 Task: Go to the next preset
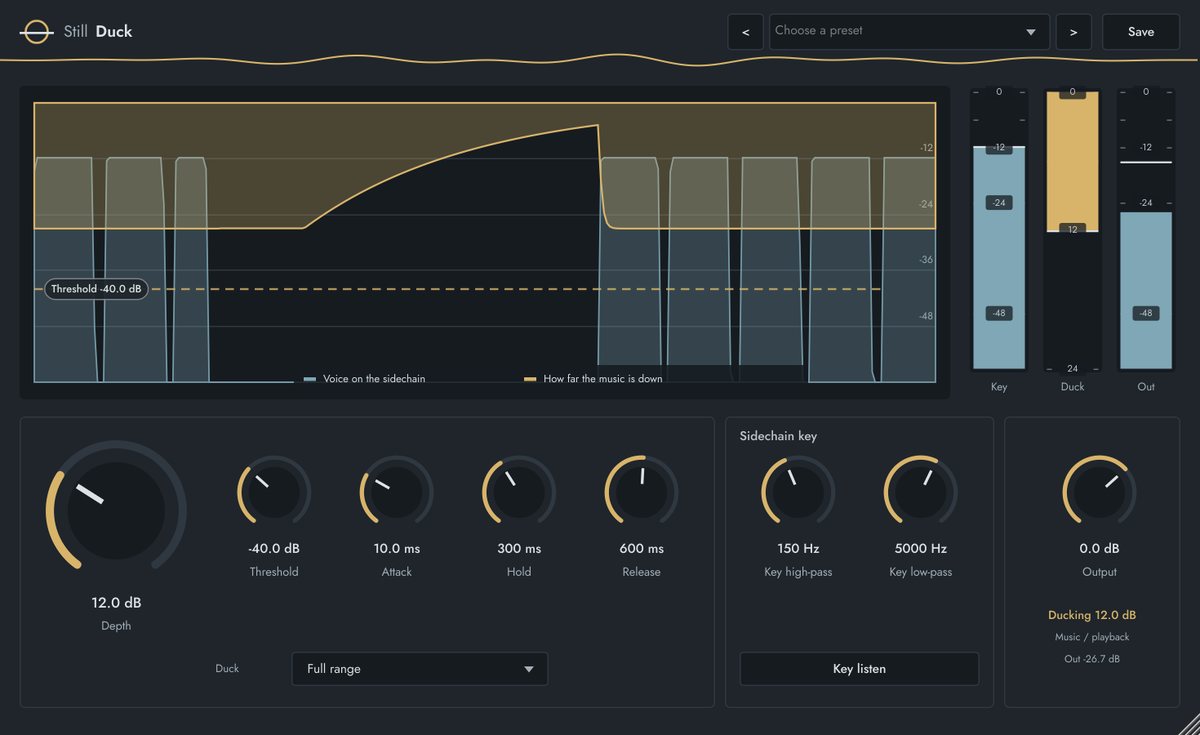pos(1073,32)
